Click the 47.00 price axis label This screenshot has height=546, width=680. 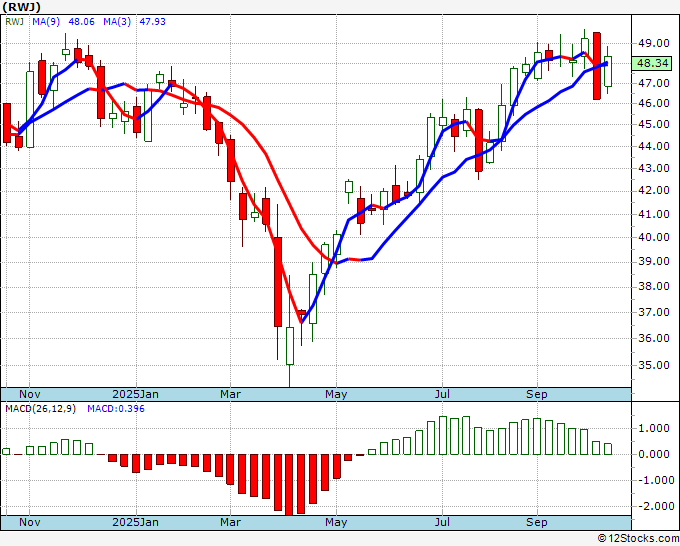[653, 83]
